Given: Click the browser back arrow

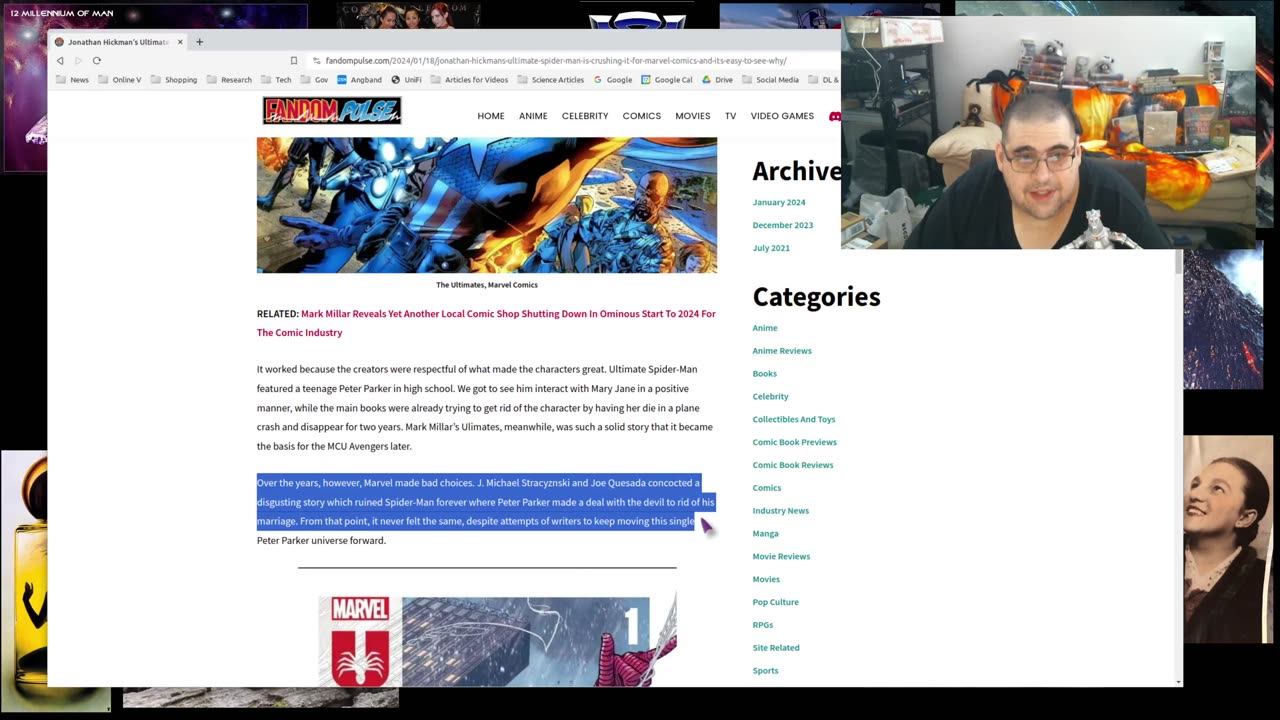Looking at the screenshot, I should (60, 61).
